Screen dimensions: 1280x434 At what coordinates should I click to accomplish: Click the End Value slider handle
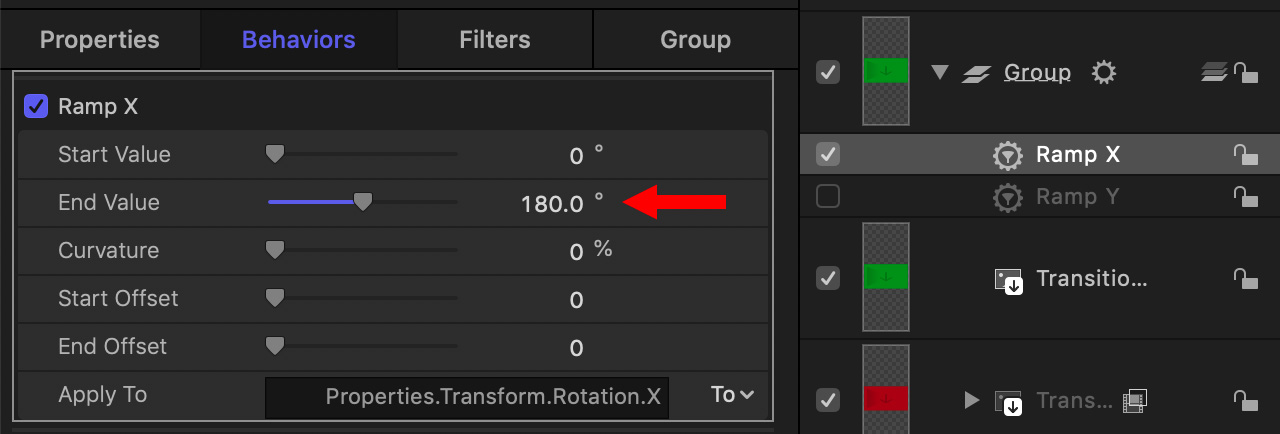[x=364, y=202]
